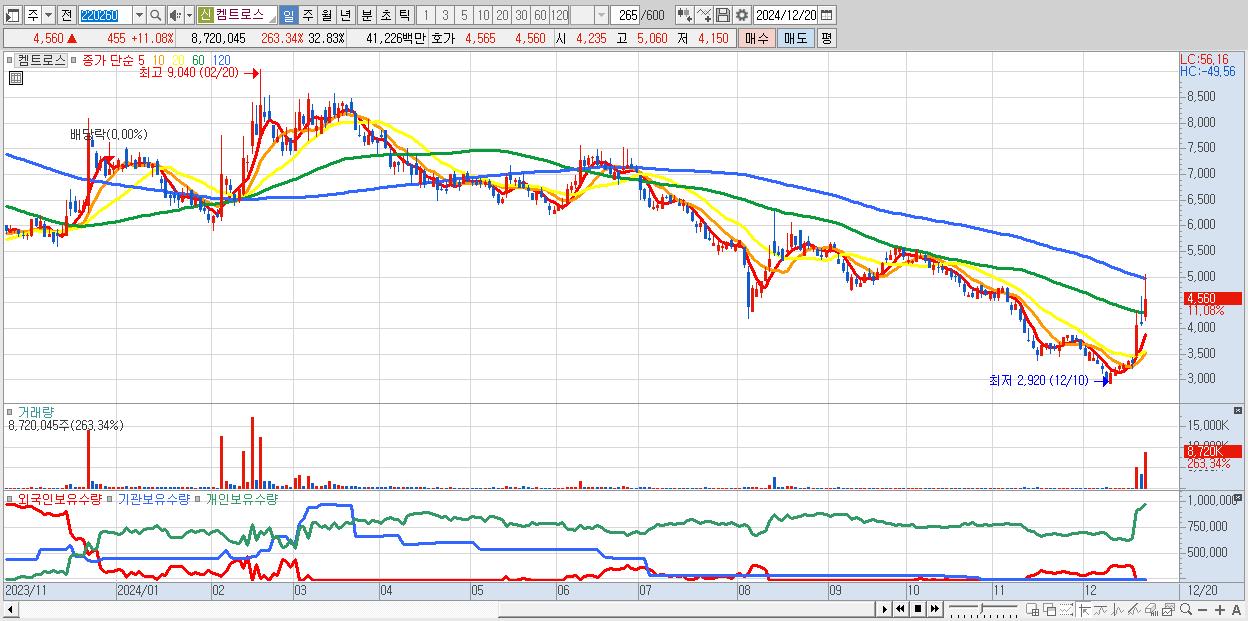
Task: Toggle the small square before 거래량 legend
Action: (11, 411)
